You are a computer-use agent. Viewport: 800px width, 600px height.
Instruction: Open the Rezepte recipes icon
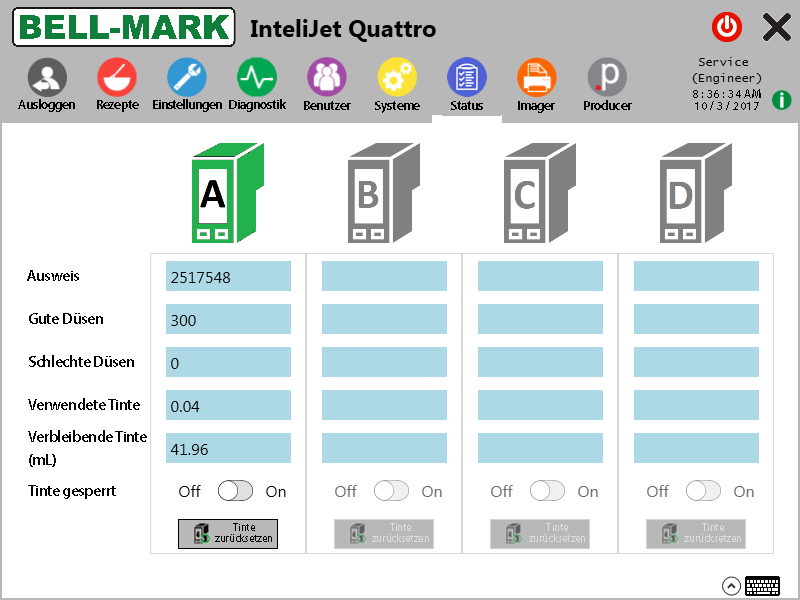click(x=117, y=77)
